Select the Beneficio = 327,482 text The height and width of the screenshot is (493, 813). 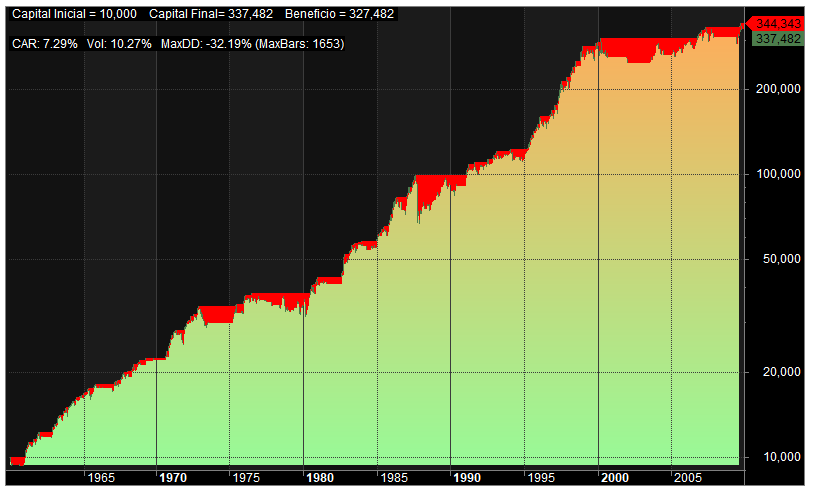[x=340, y=14]
